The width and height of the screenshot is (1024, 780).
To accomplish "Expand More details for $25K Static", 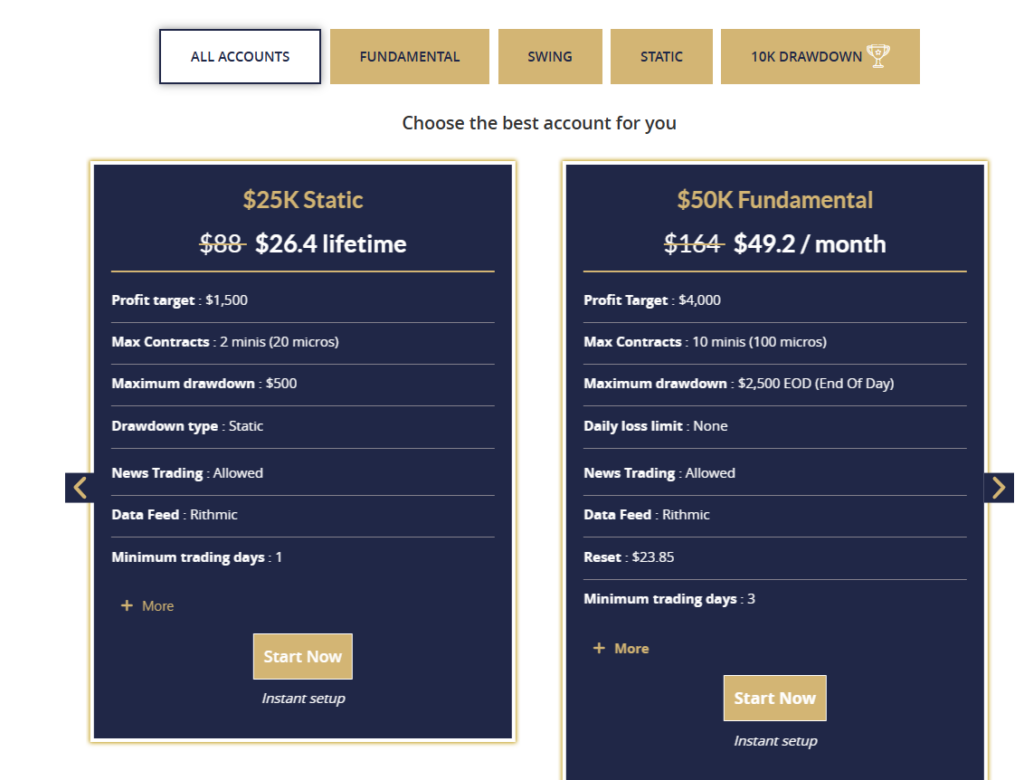I will click(x=157, y=606).
